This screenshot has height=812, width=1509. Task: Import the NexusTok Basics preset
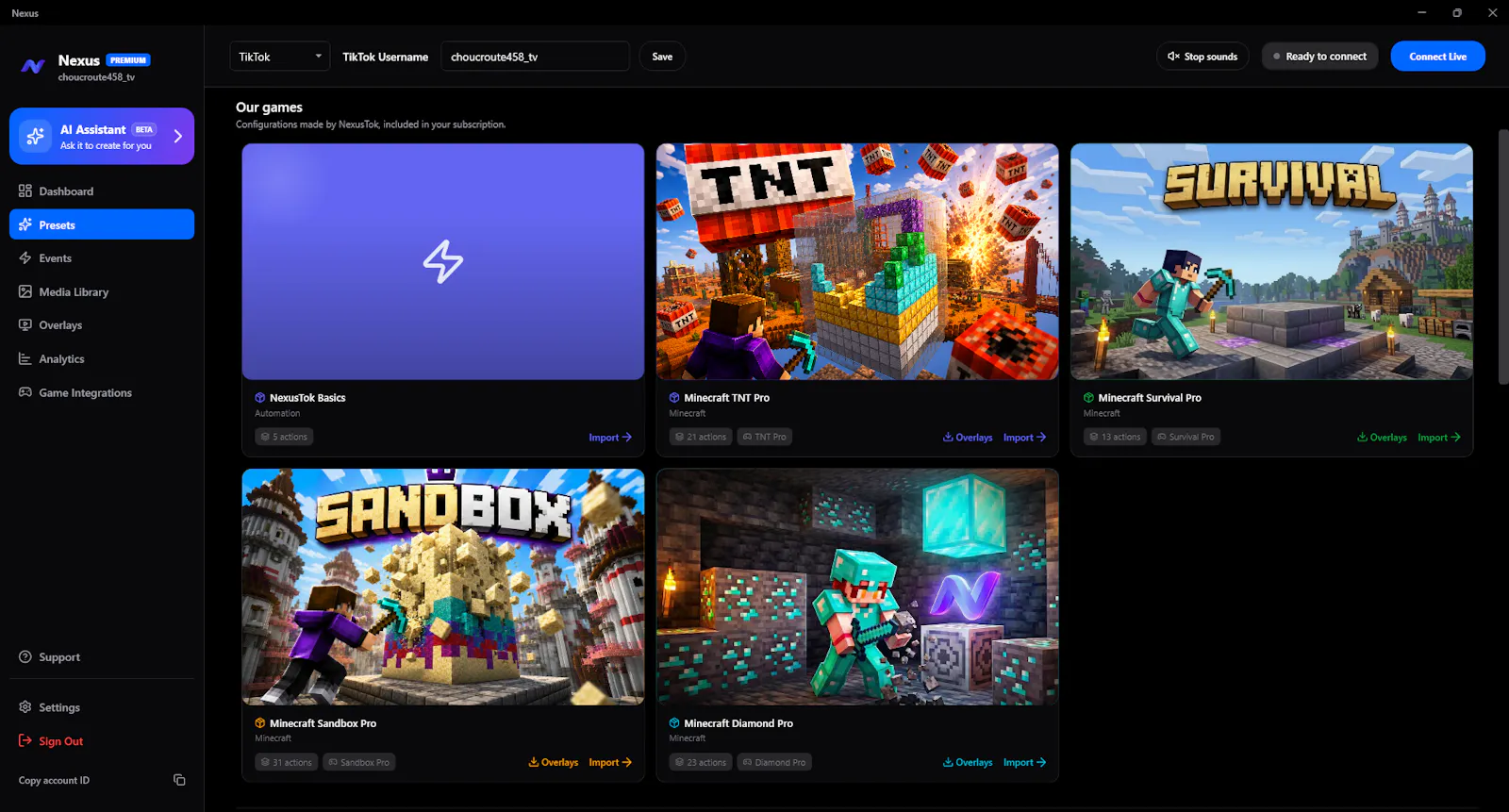(x=610, y=437)
